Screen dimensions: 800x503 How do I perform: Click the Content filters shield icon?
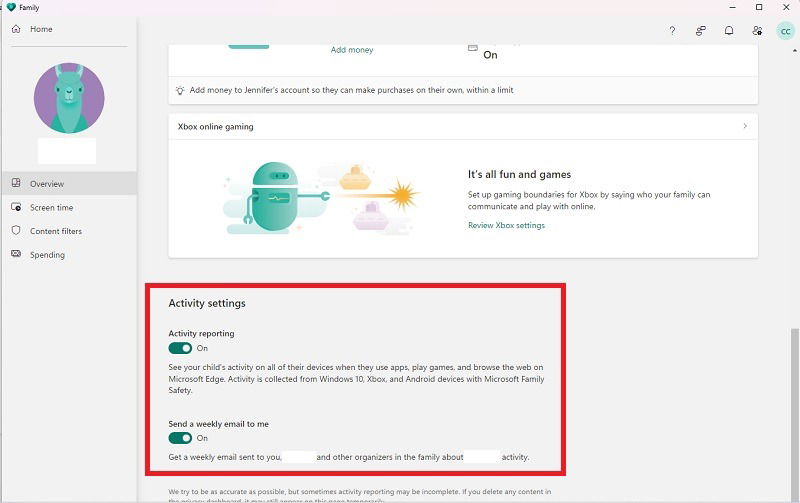click(16, 231)
